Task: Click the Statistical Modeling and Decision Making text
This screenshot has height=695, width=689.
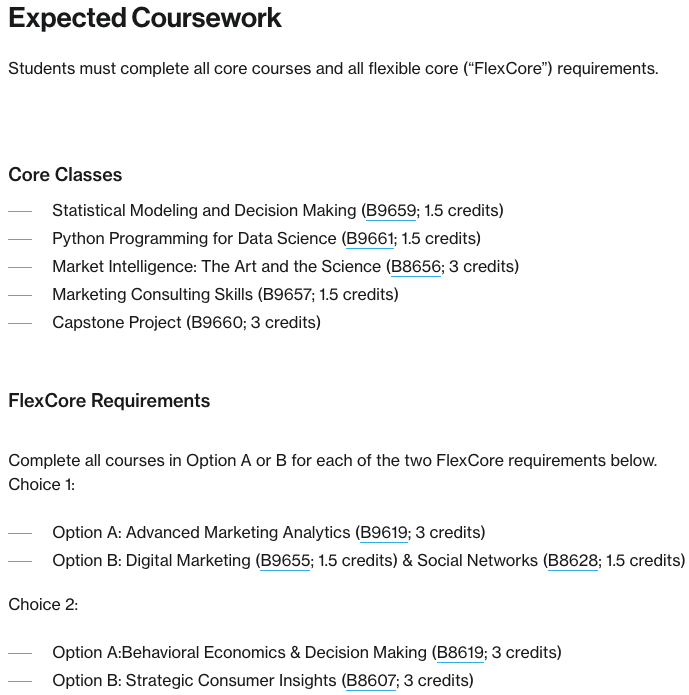Action: coord(204,211)
